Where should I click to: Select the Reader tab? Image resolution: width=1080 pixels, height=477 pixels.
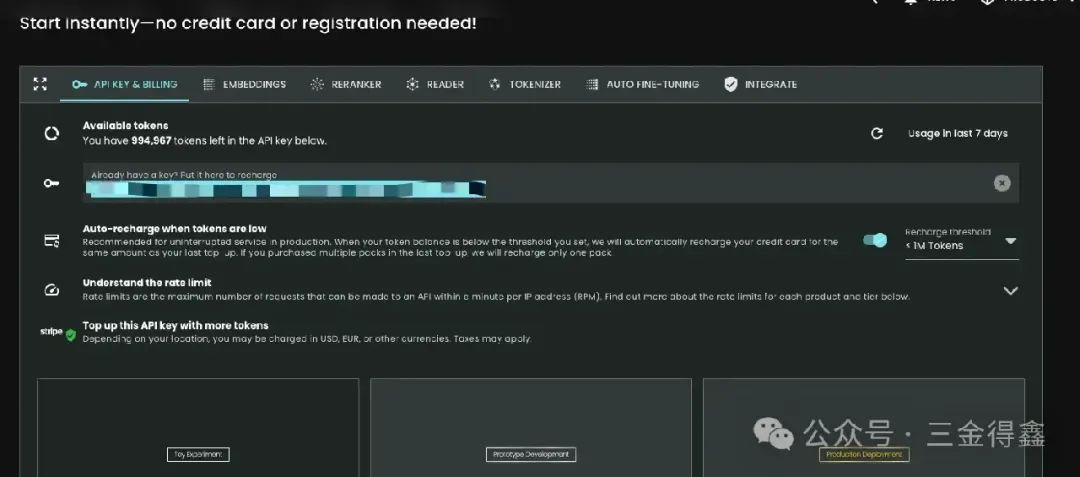435,85
